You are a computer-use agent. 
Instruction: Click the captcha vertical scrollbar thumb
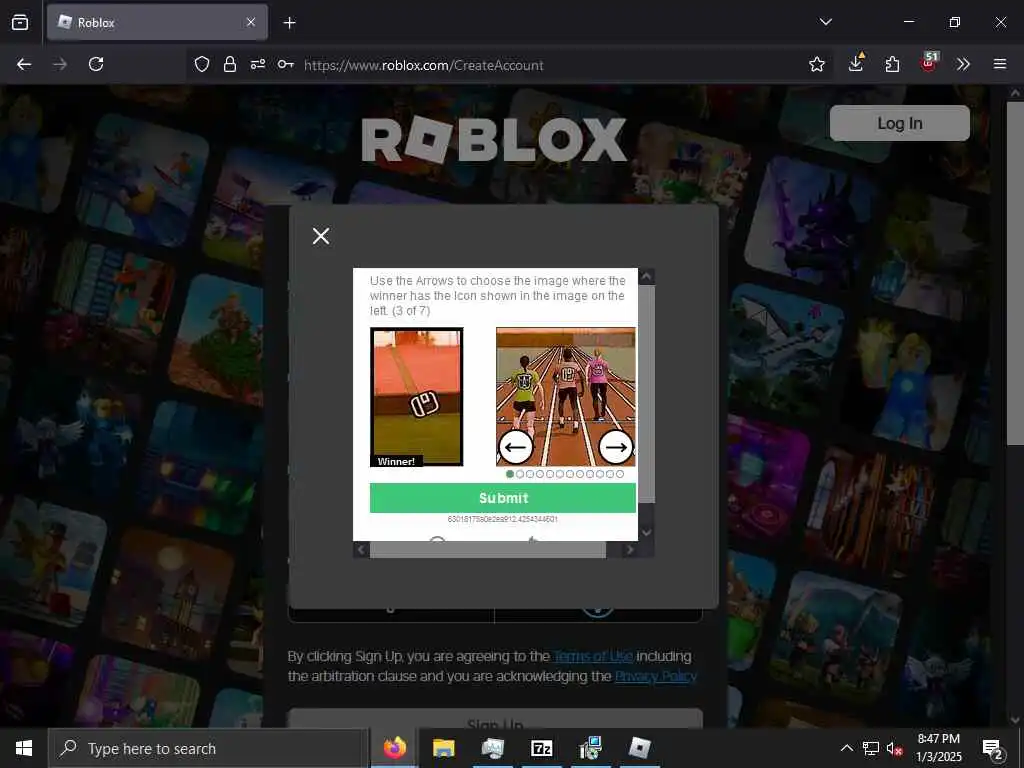[x=646, y=394]
